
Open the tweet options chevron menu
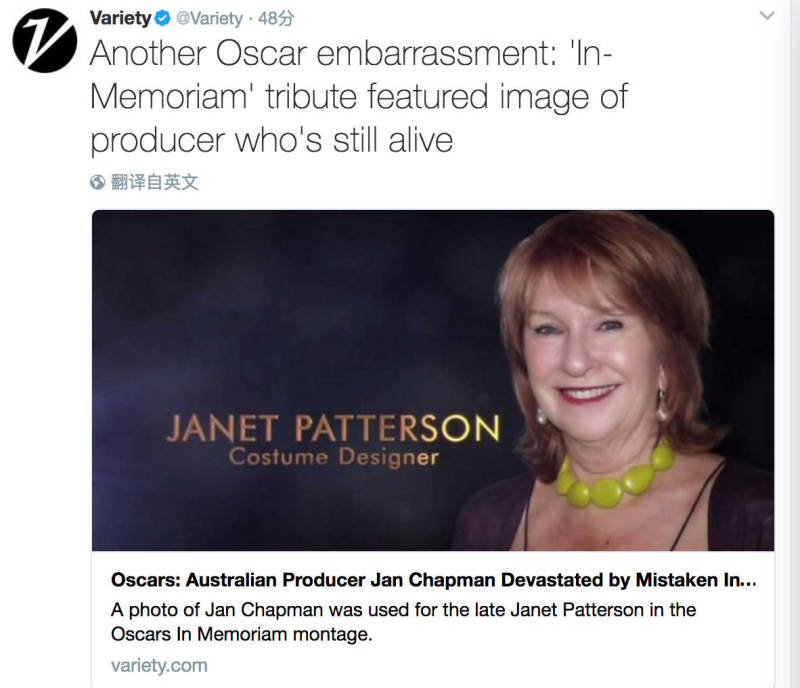767,17
